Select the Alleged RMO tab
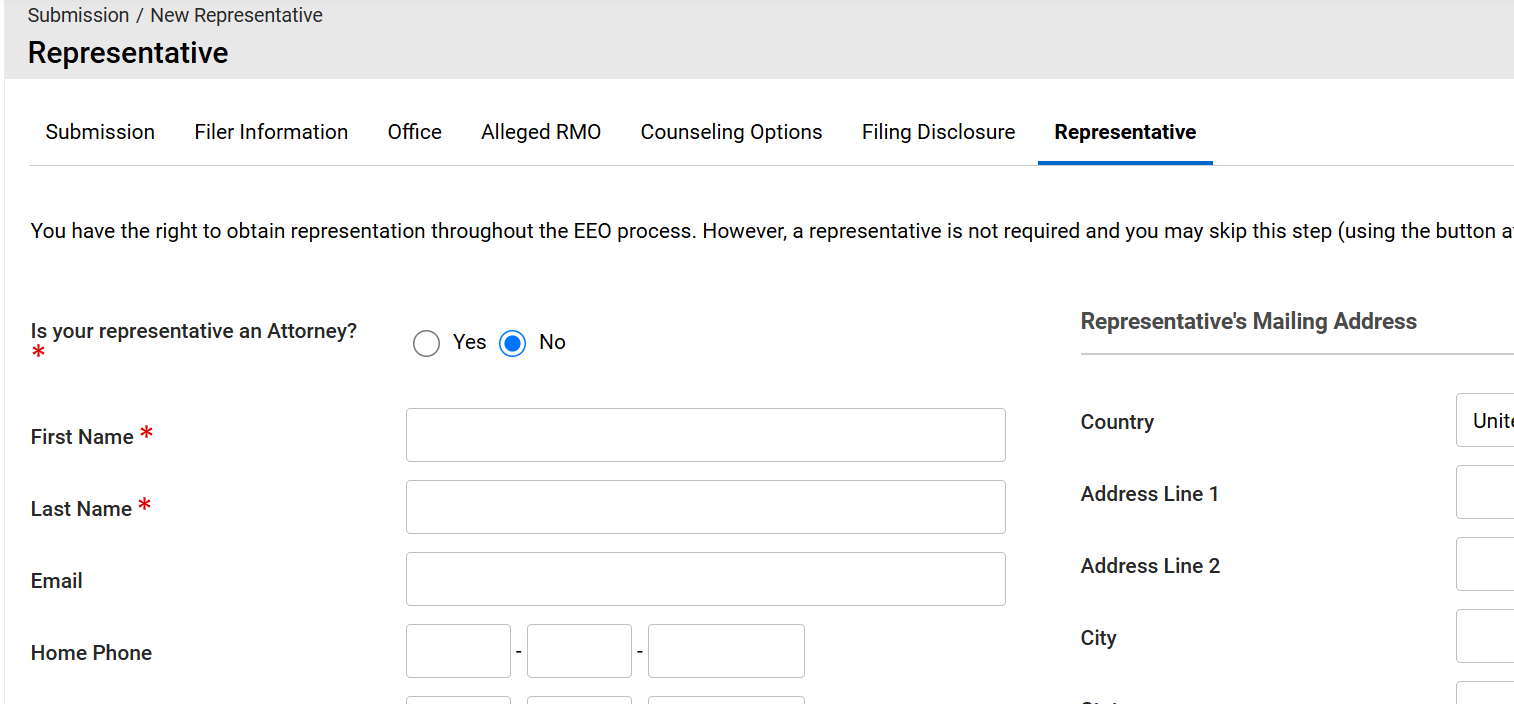This screenshot has width=1514, height=704. tap(541, 132)
